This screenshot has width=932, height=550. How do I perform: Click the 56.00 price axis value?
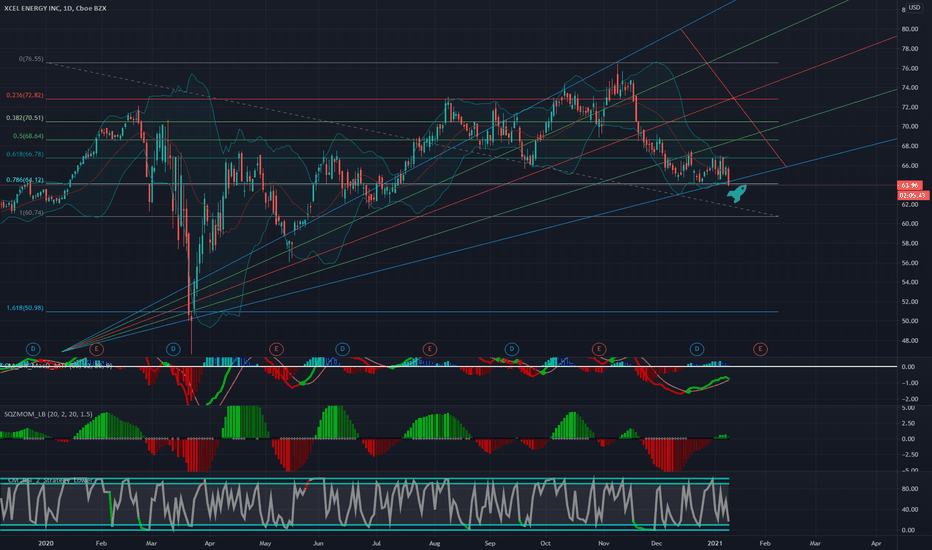(909, 263)
